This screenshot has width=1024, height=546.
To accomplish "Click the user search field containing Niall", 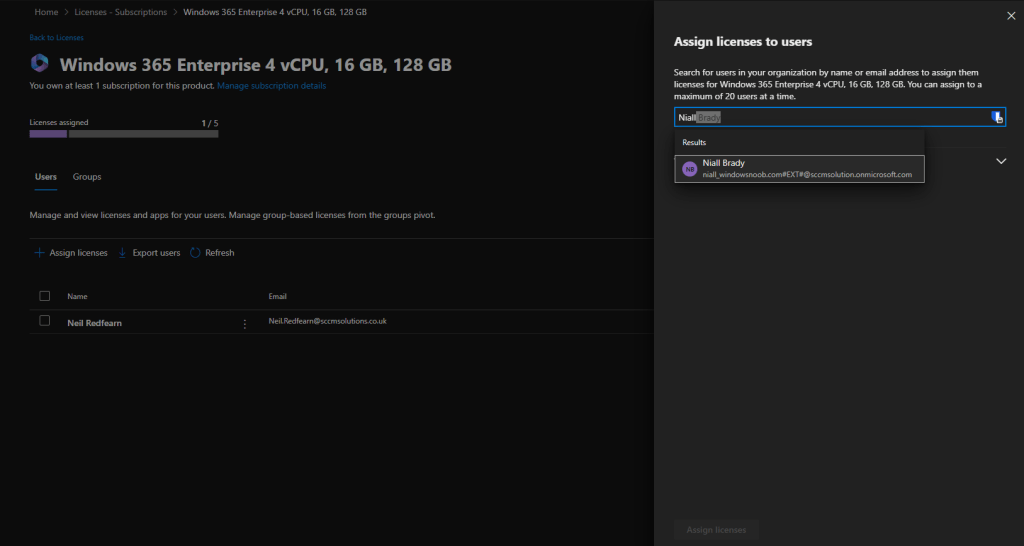I will click(830, 117).
